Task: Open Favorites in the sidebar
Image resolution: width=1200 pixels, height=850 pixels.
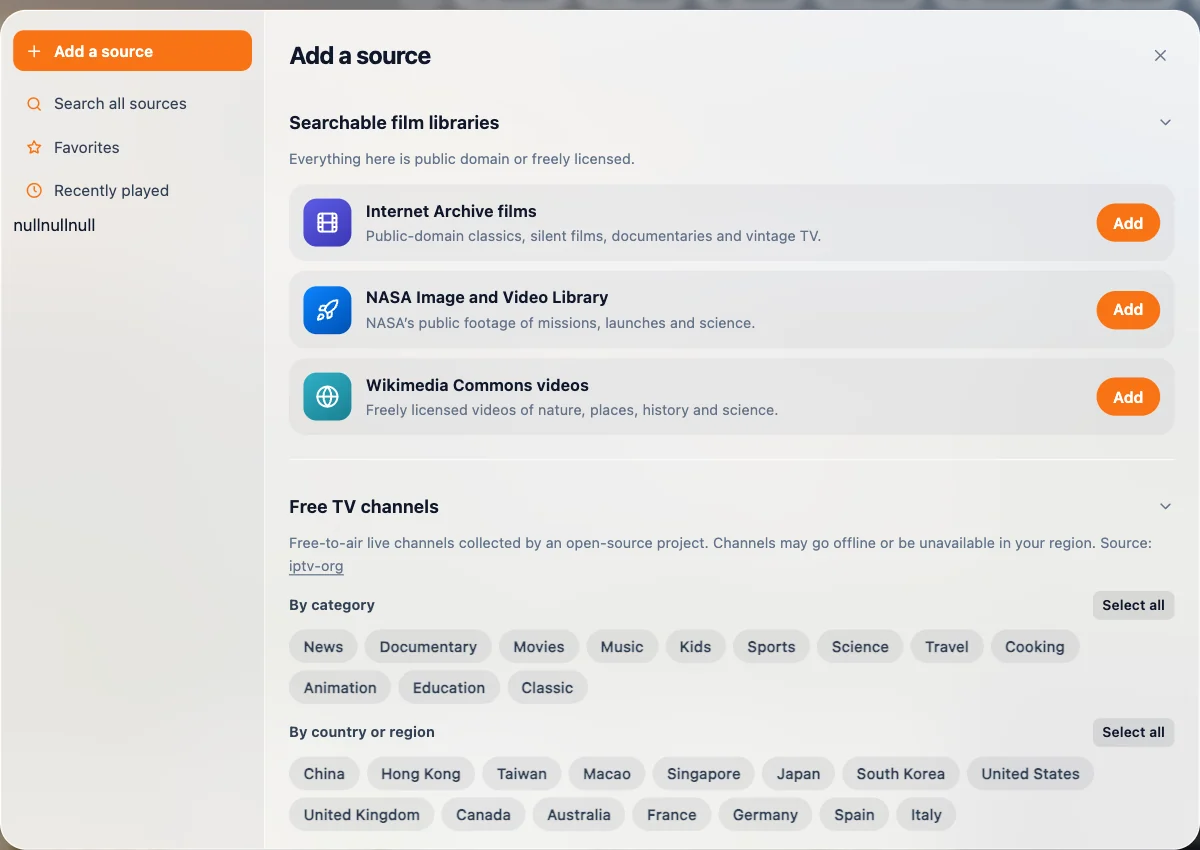Action: point(132,147)
